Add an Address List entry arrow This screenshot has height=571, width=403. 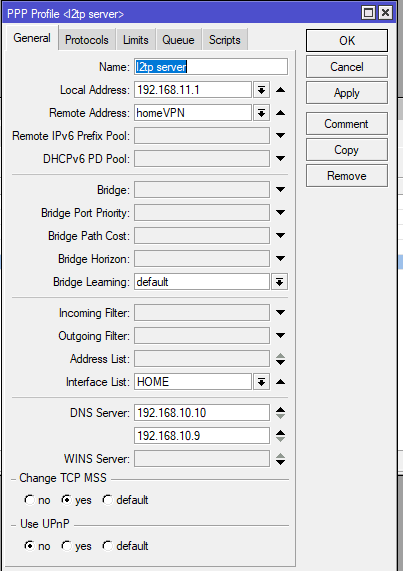[x=280, y=362]
